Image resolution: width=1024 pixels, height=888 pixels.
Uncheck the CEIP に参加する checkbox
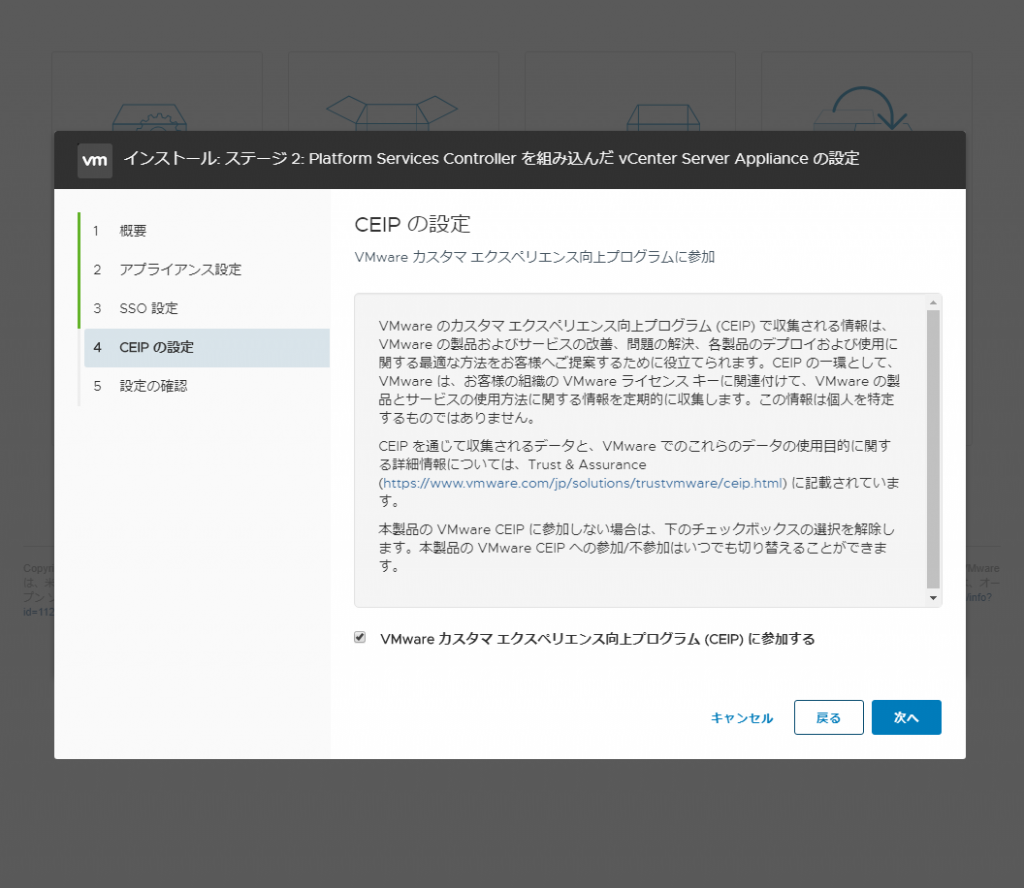[x=360, y=637]
